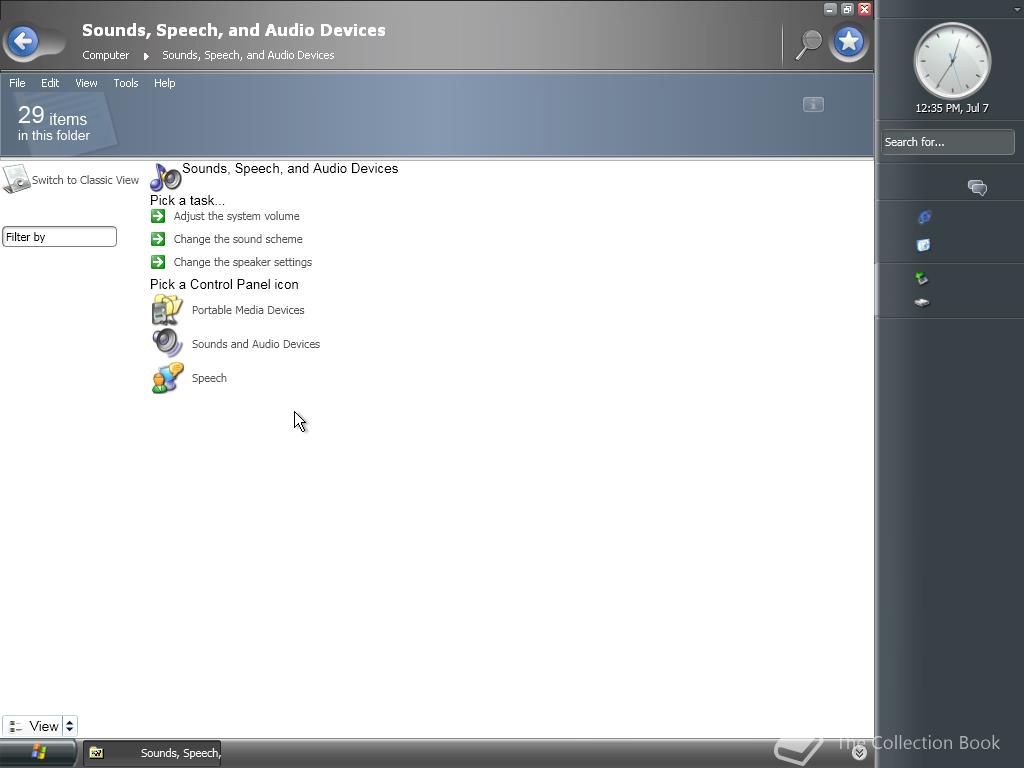1024x768 pixels.
Task: Click into the Search for... box
Action: click(x=948, y=142)
